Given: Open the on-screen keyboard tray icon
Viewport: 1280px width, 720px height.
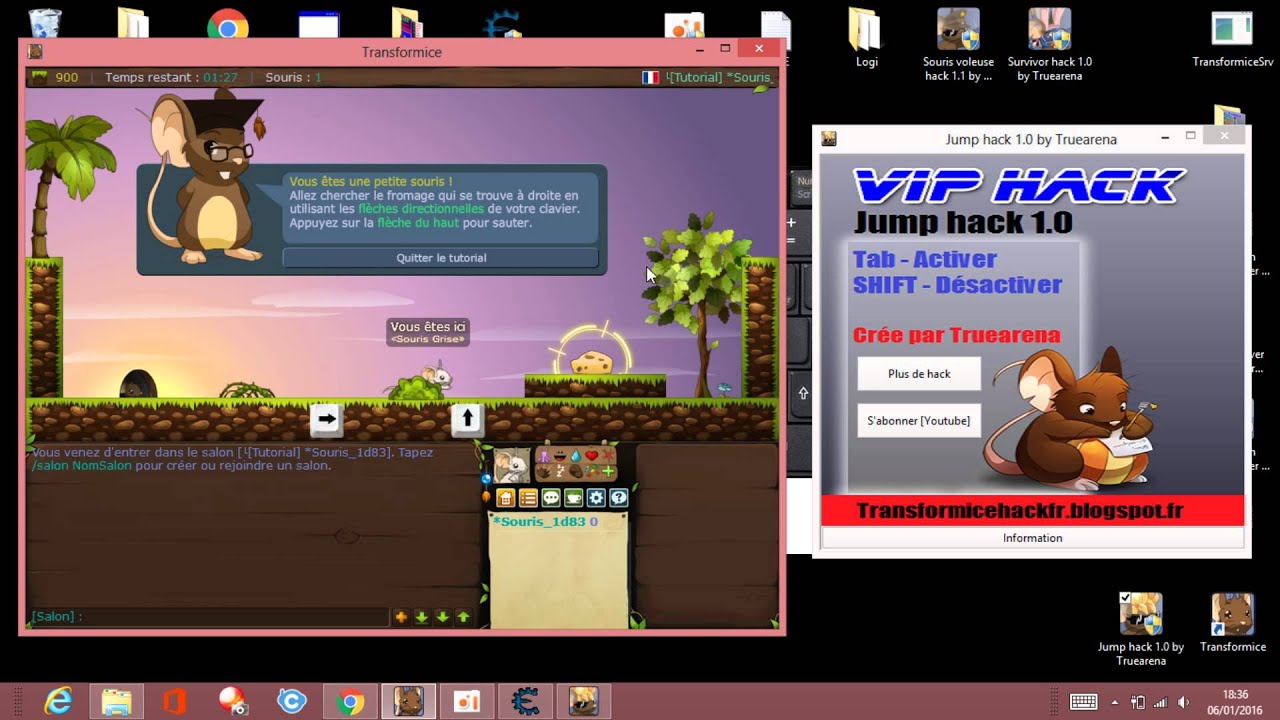Looking at the screenshot, I should [1083, 702].
